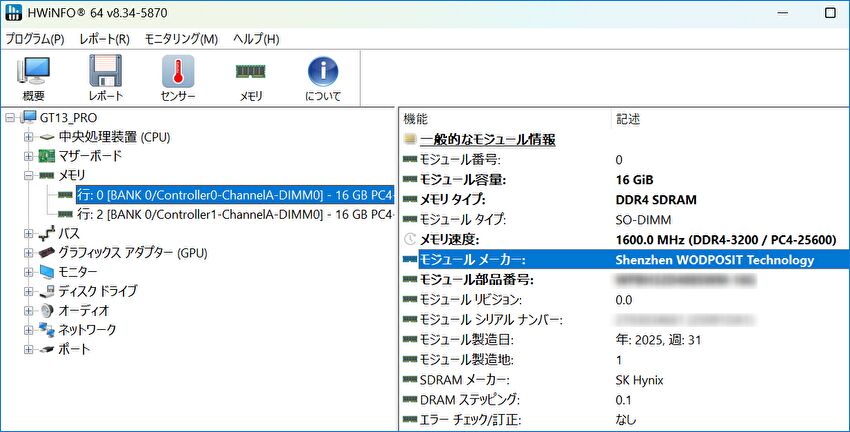The height and width of the screenshot is (432, 850).
Task: Open the プログラム(P) menu
Action: (x=35, y=39)
